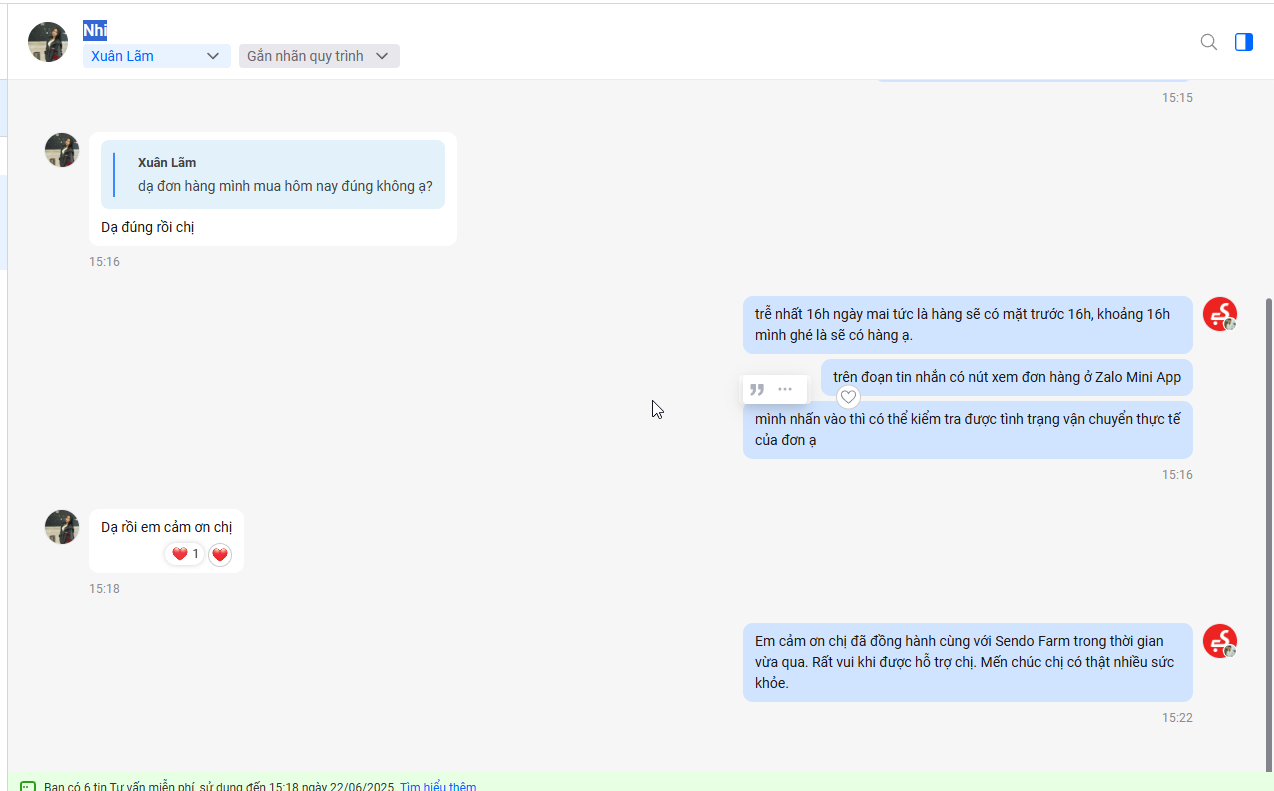Open the three-dots message options icon

click(785, 389)
